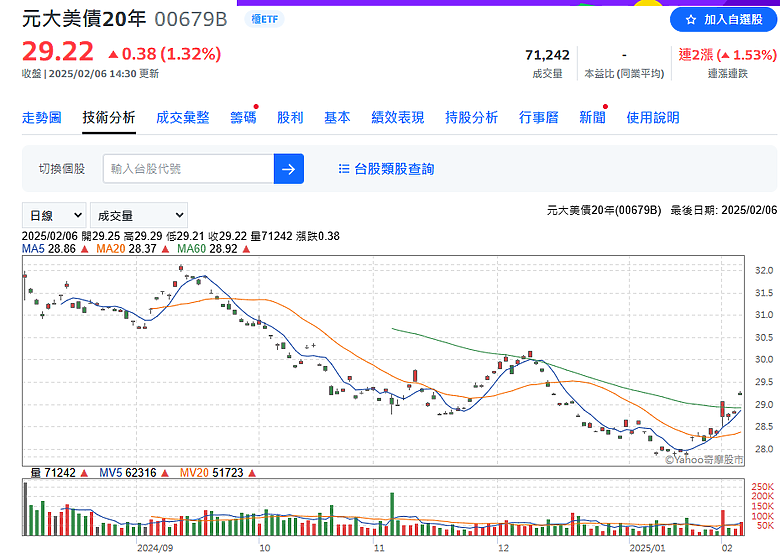This screenshot has width=780, height=553.
Task: Click the MA60 28.92 legend label
Action: [207, 249]
